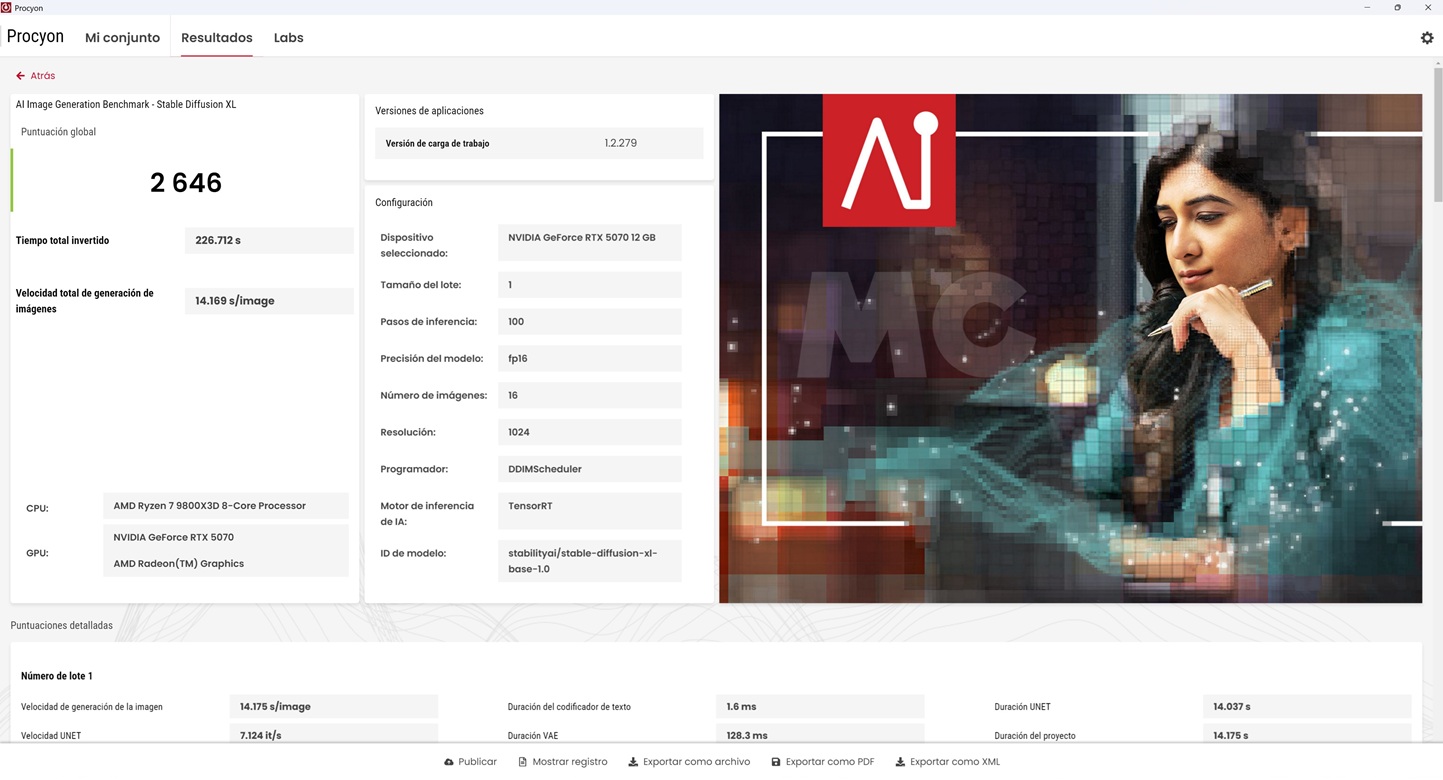
Task: Click the total time value 226.712 s
Action: pyautogui.click(x=269, y=240)
